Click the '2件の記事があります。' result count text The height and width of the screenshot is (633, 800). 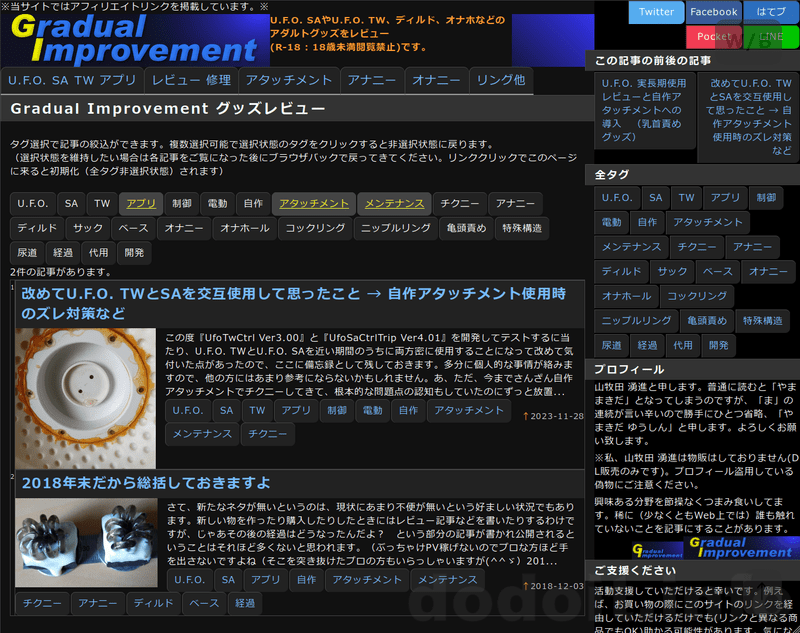[61, 272]
